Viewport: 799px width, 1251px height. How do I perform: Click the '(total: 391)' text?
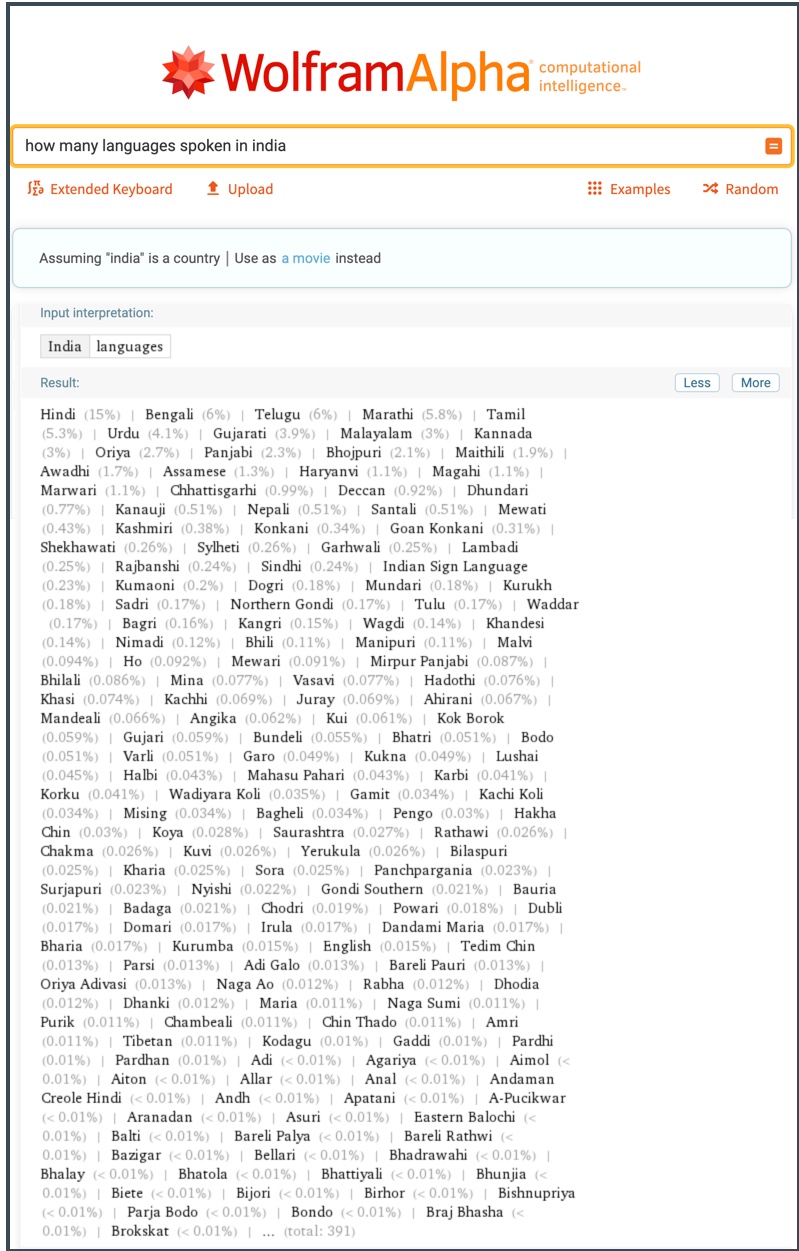tap(319, 1231)
